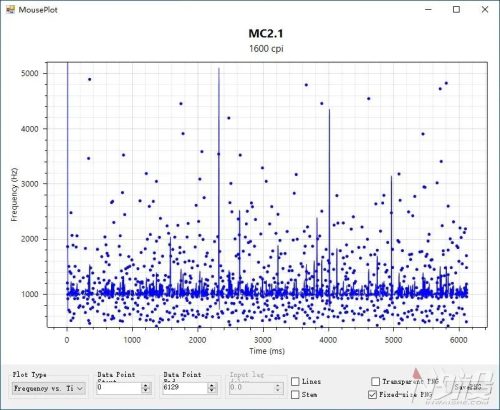Adjust Data Point End using spinner arrows
Image resolution: width=500 pixels, height=410 pixels.
click(x=212, y=388)
